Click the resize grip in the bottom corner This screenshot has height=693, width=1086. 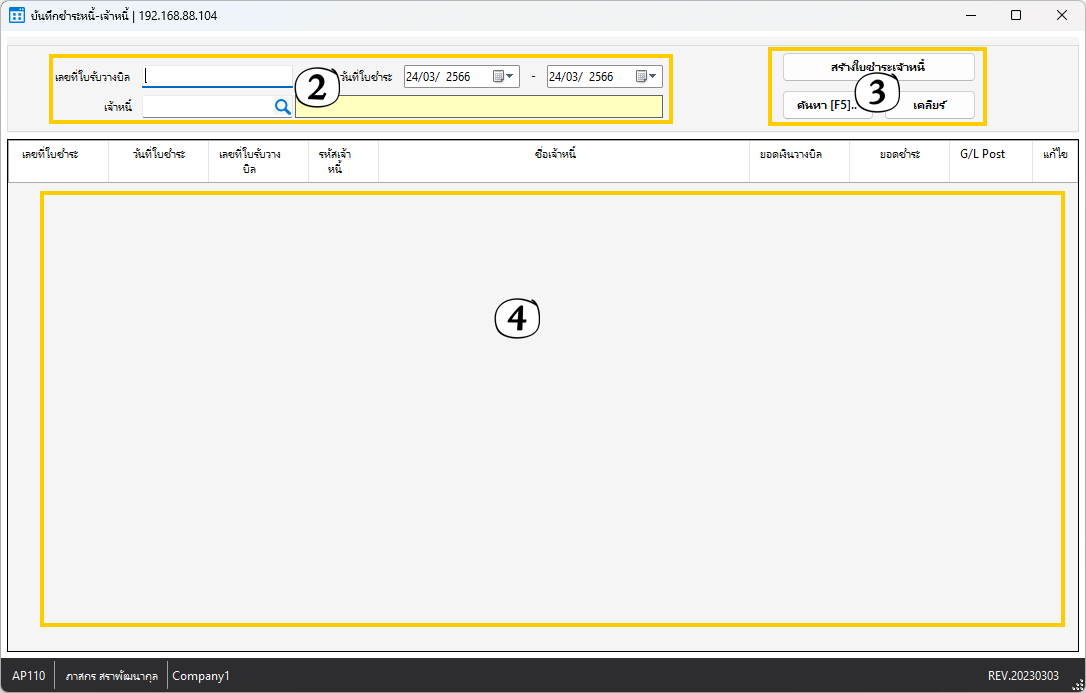(1076, 683)
